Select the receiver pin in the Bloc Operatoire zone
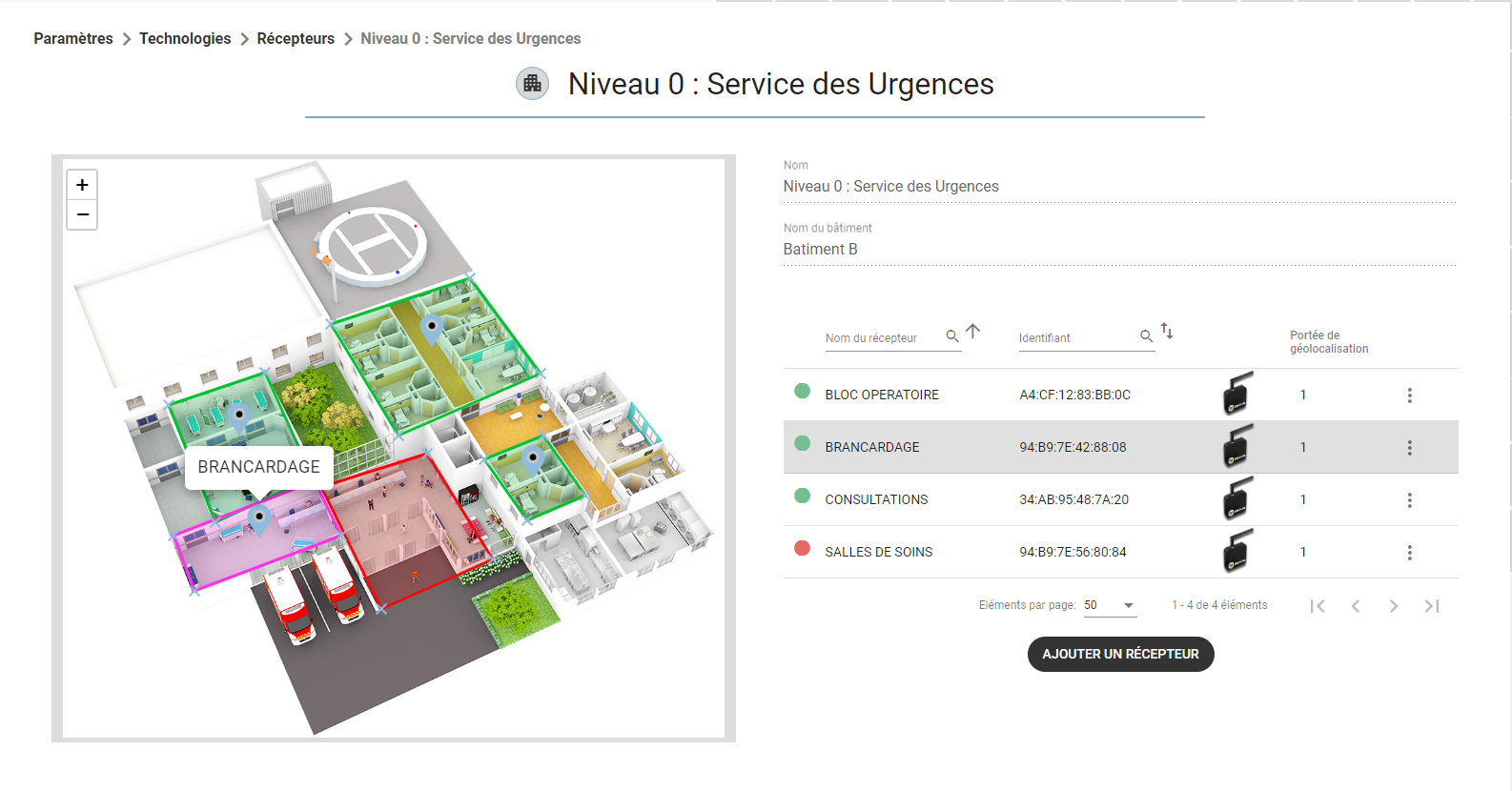The width and height of the screenshot is (1512, 791). coord(432,330)
